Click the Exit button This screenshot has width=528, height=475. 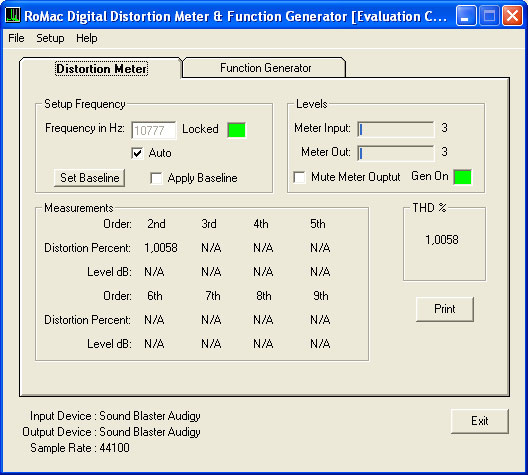click(x=480, y=421)
